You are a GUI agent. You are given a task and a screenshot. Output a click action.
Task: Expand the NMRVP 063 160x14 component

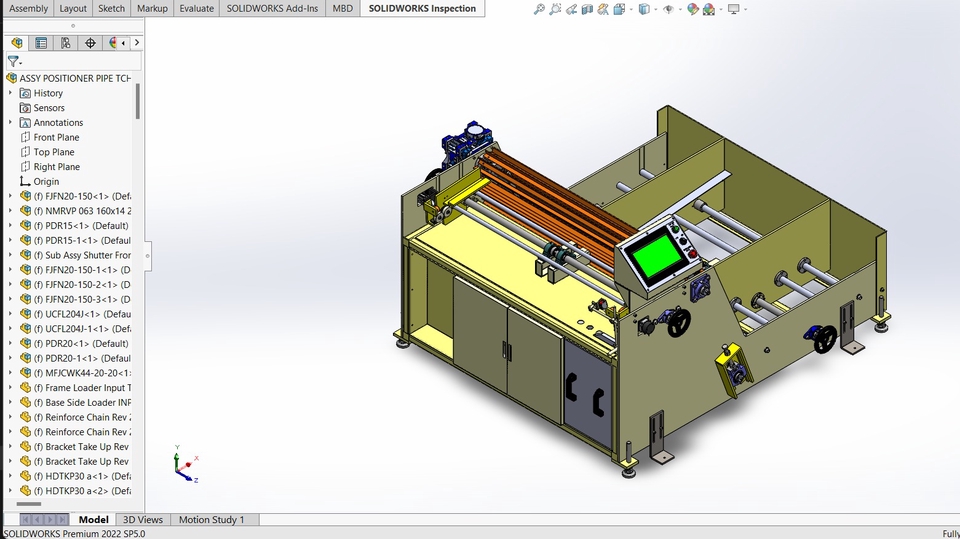[11, 211]
